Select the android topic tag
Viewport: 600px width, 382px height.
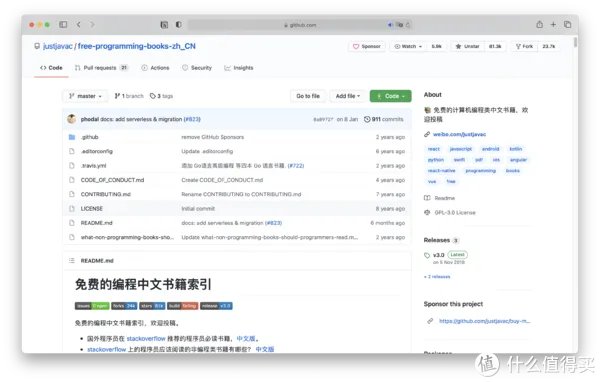tap(491, 149)
